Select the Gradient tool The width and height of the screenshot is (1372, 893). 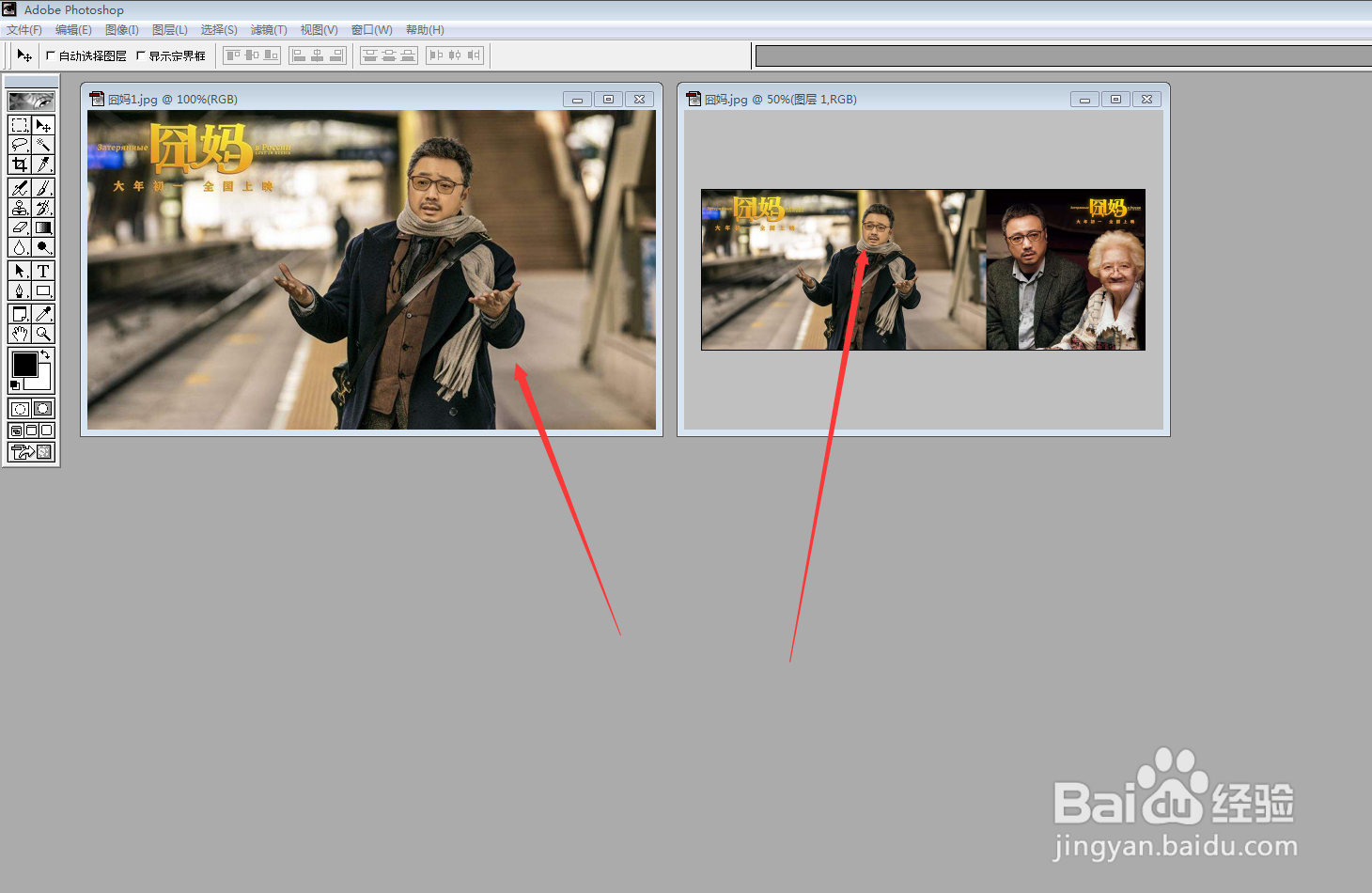coord(43,227)
